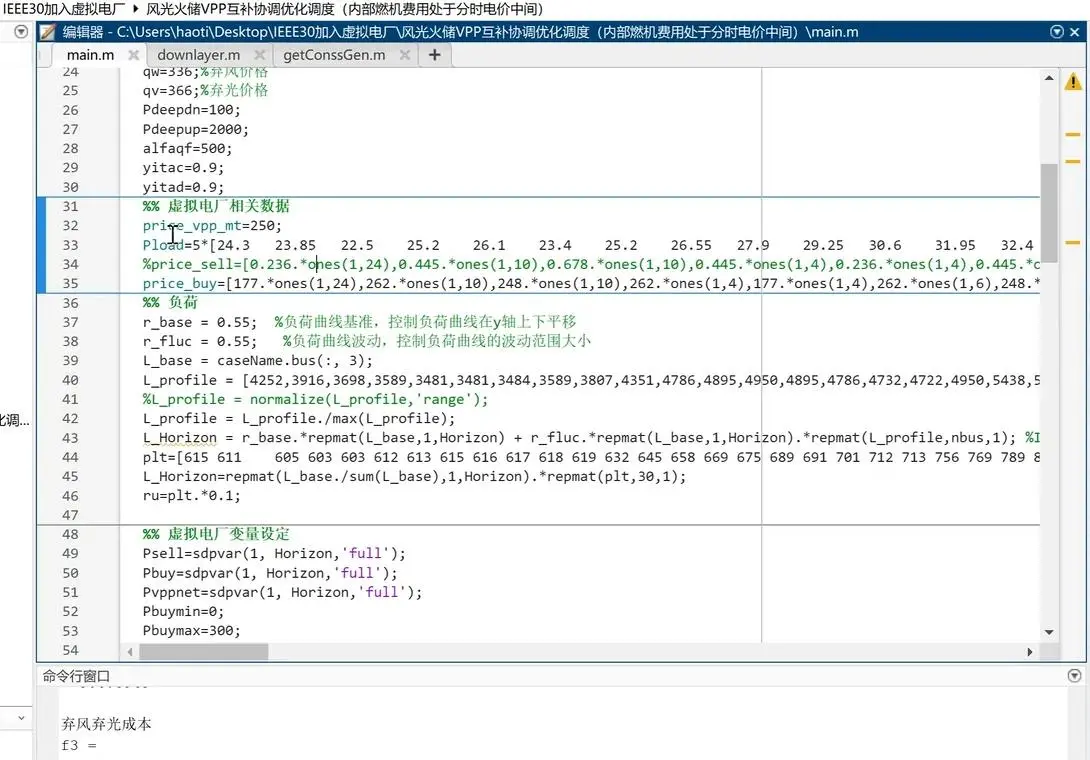Click the editor vertical scrollbar thumb
The width and height of the screenshot is (1090, 760).
click(x=1049, y=213)
